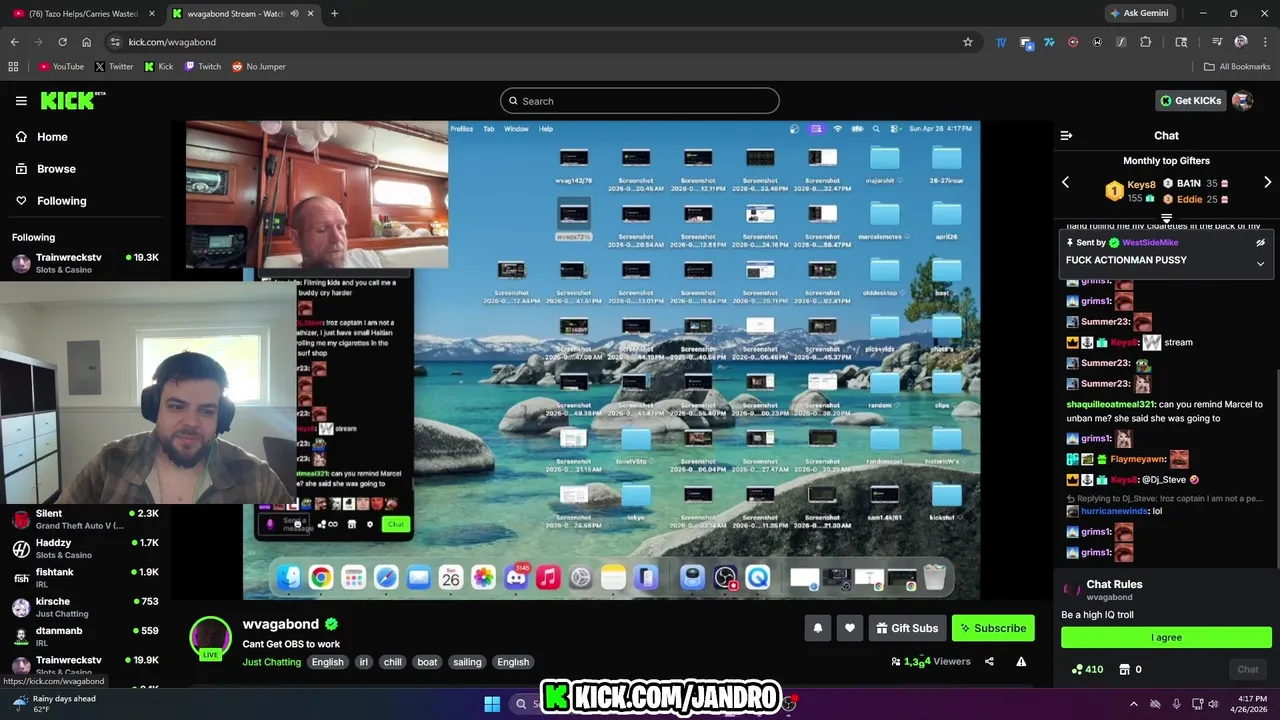Open the Kick hamburger sidebar menu
The image size is (1280, 720).
tap(21, 101)
